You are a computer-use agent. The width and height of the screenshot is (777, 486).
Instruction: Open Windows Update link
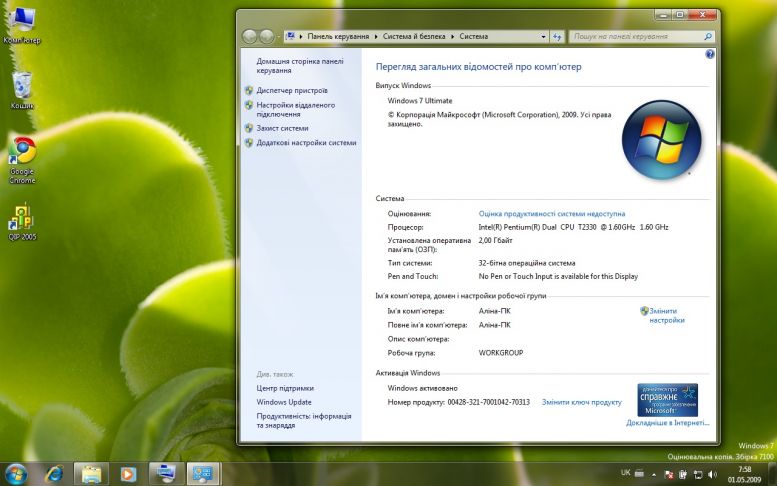(284, 402)
